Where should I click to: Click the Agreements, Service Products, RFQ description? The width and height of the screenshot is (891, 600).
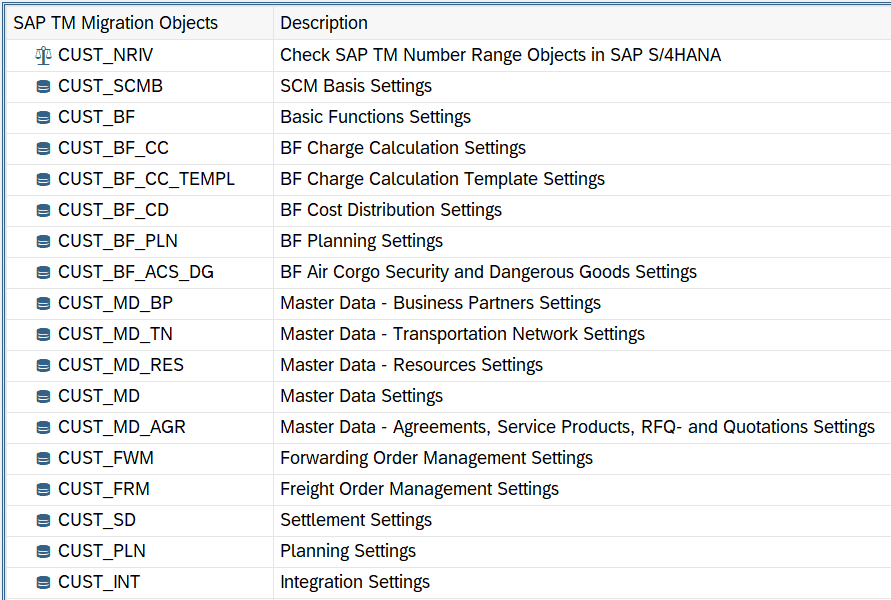click(577, 427)
